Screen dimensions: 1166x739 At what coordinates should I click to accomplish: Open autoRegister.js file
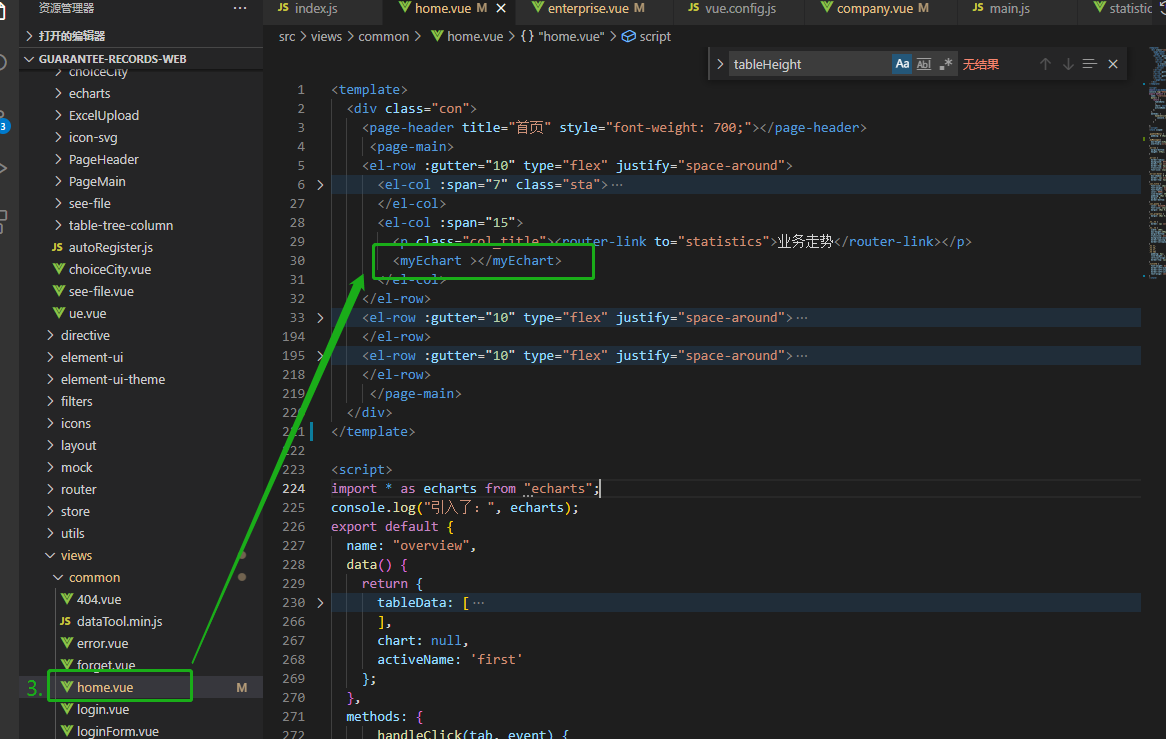(x=110, y=248)
